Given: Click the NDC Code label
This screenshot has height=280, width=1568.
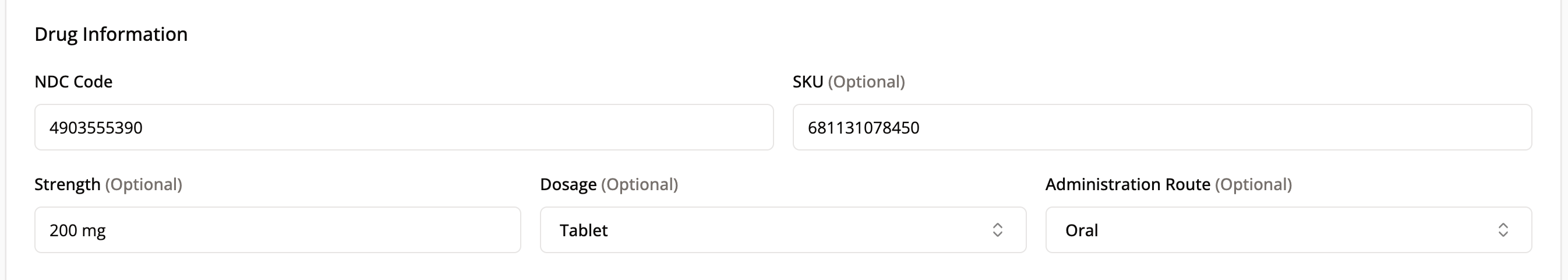Looking at the screenshot, I should pyautogui.click(x=73, y=82).
